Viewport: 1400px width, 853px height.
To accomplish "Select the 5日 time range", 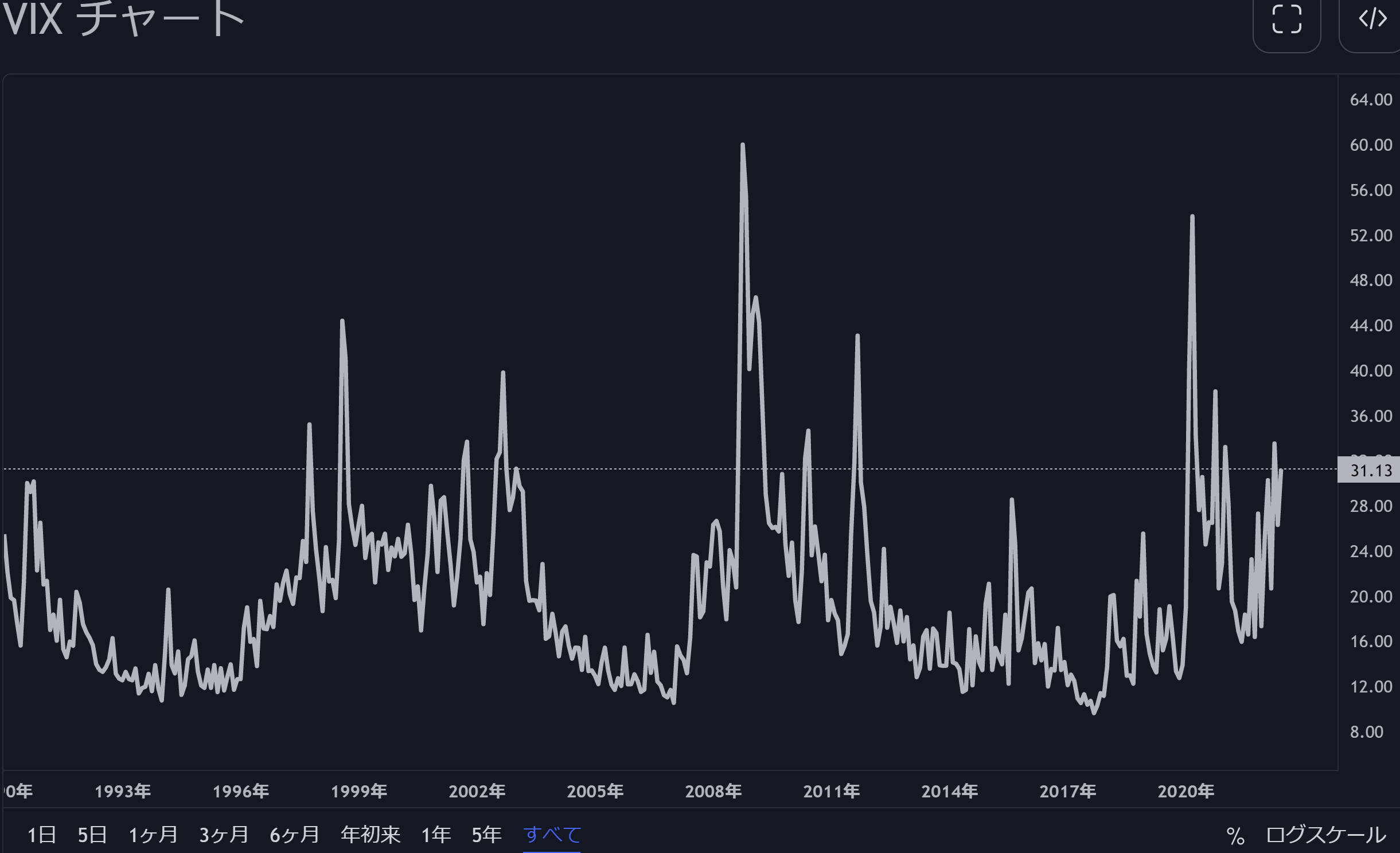I will 92,835.
